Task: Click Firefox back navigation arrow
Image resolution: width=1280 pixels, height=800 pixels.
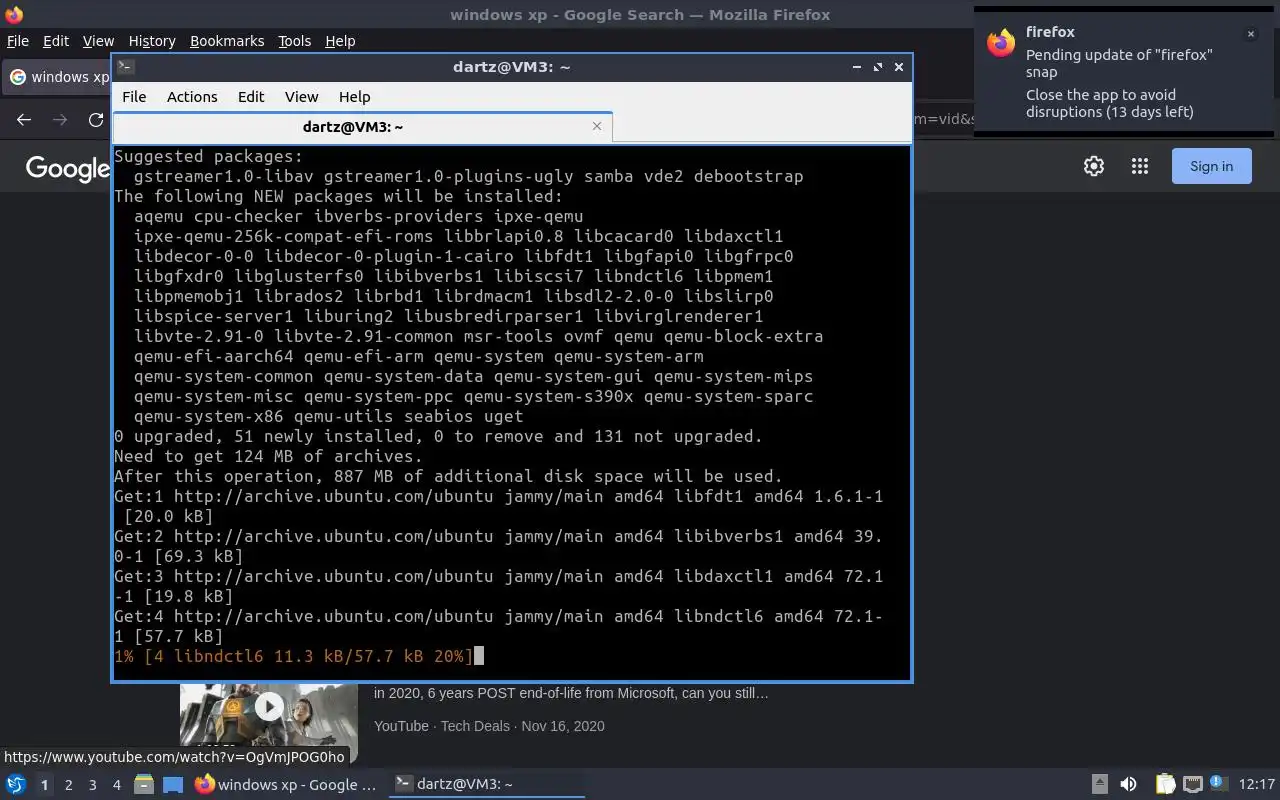Action: 24,119
